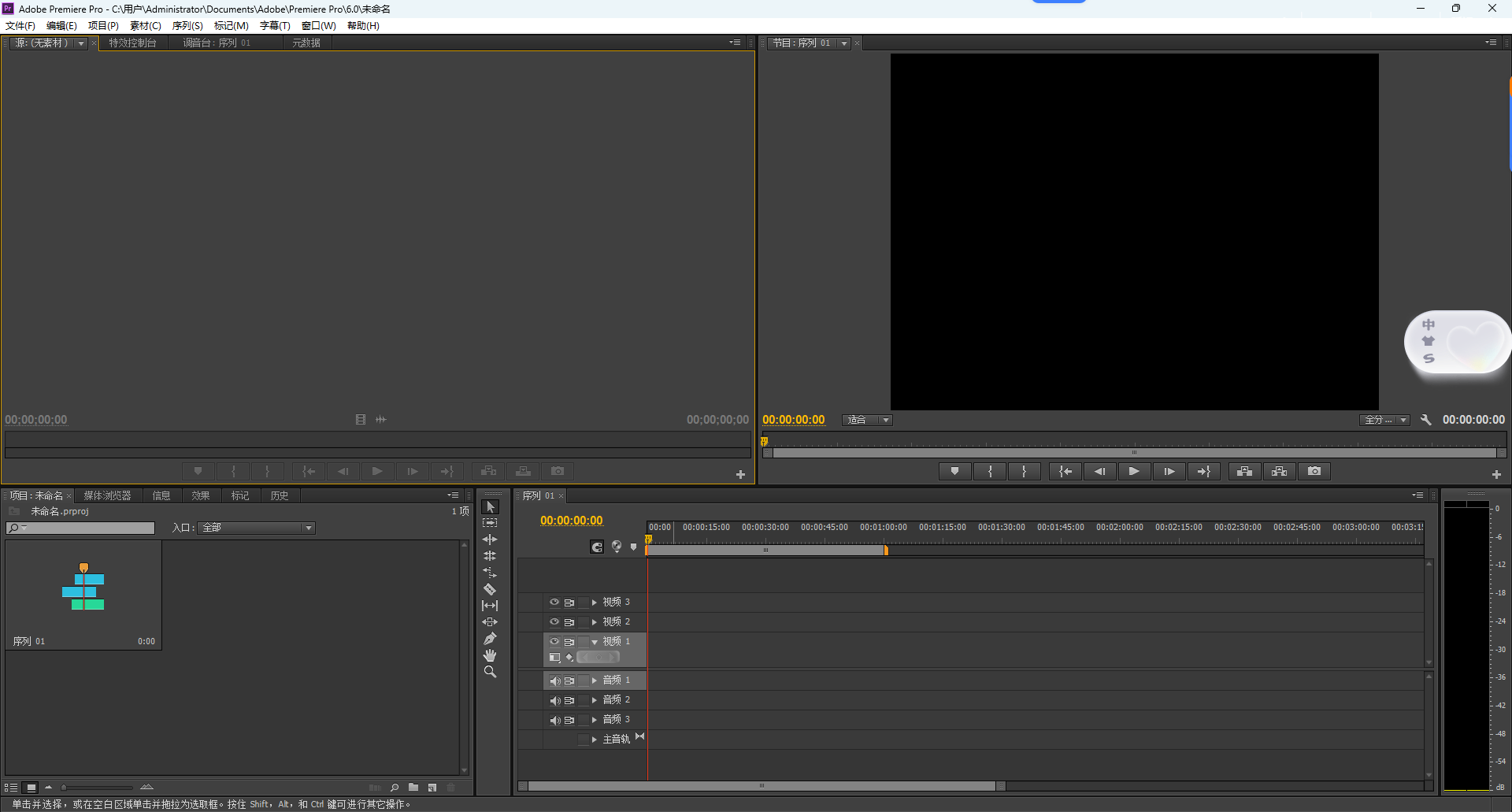This screenshot has height=812, width=1512.
Task: Mute the 音频 1 track speaker toggle
Action: (554, 680)
